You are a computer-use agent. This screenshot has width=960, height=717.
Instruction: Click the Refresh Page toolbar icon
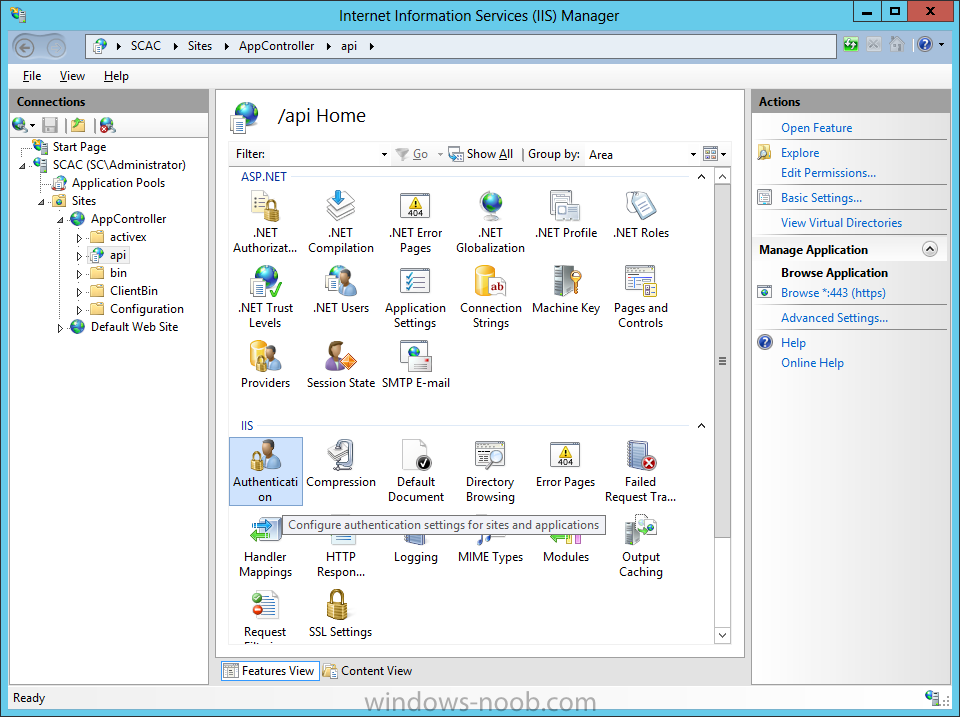(x=850, y=45)
